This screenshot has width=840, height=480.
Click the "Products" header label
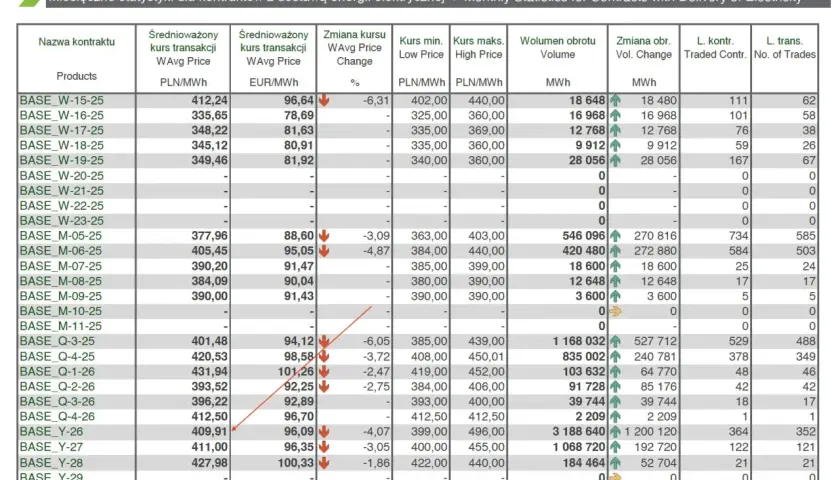[77, 76]
